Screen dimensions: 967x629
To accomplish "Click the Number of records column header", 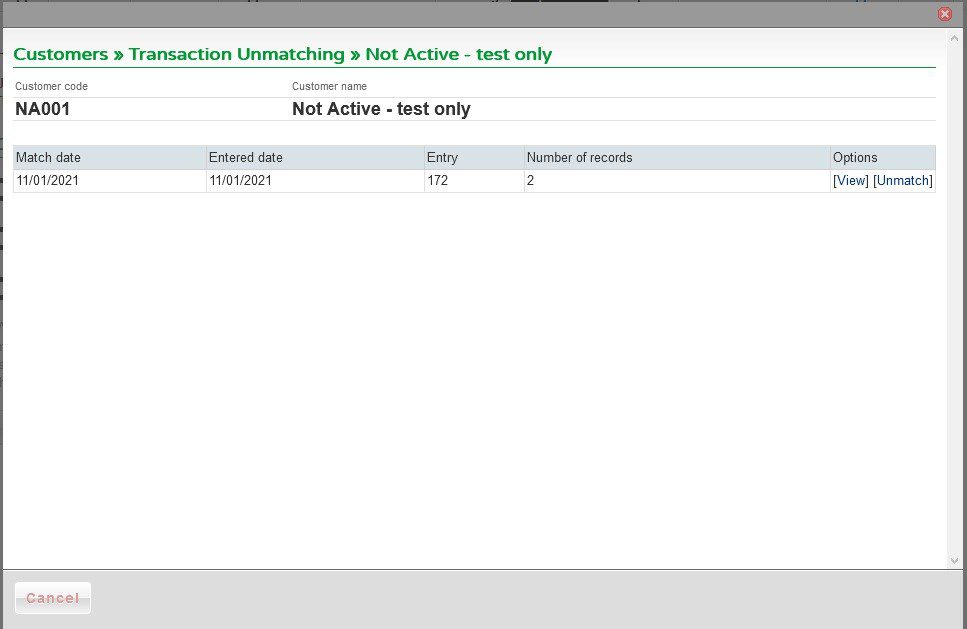I will (x=677, y=157).
